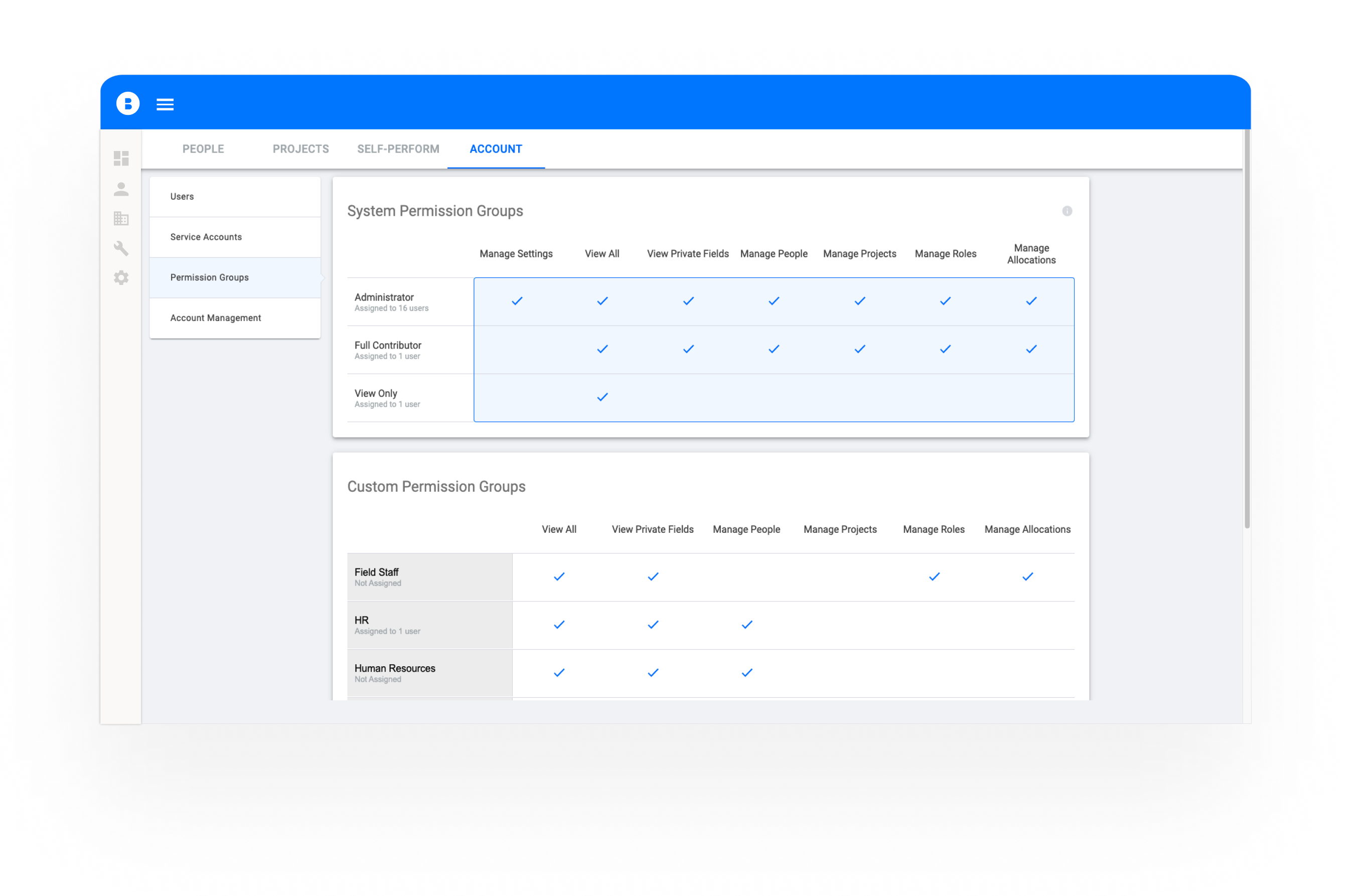
Task: Open the Users section
Action: pyautogui.click(x=182, y=197)
